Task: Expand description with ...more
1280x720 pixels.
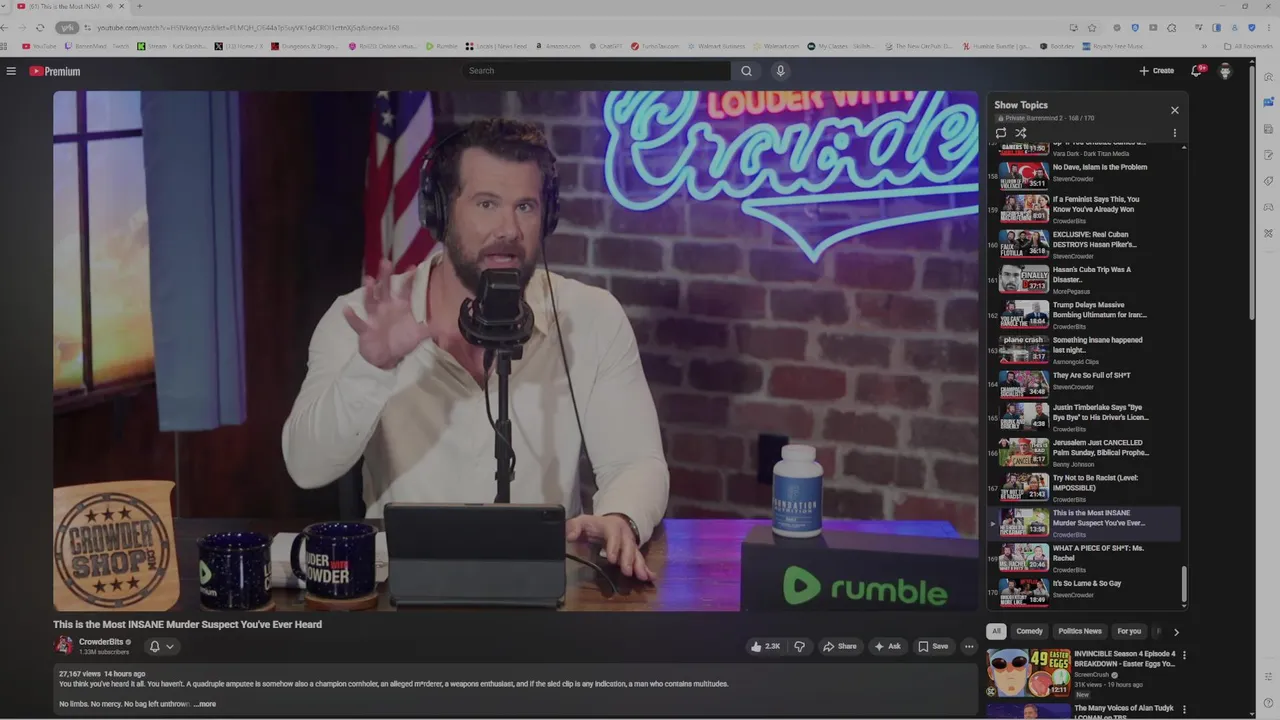Action: click(204, 704)
